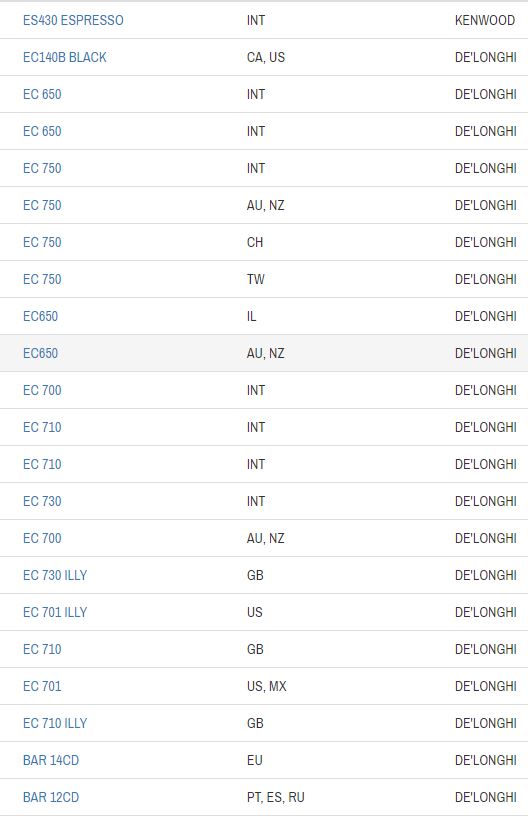Open the EC 730 ILLY link
This screenshot has height=825, width=528.
[55, 575]
